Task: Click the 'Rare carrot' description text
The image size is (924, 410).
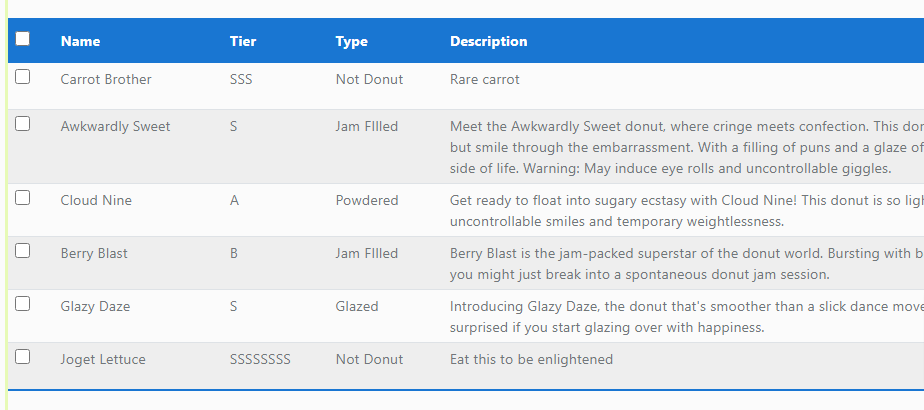Action: [x=485, y=79]
